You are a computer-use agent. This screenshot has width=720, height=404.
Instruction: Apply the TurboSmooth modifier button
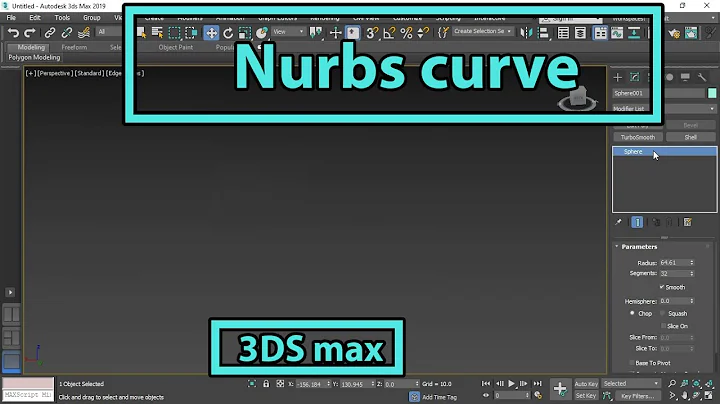[638, 137]
